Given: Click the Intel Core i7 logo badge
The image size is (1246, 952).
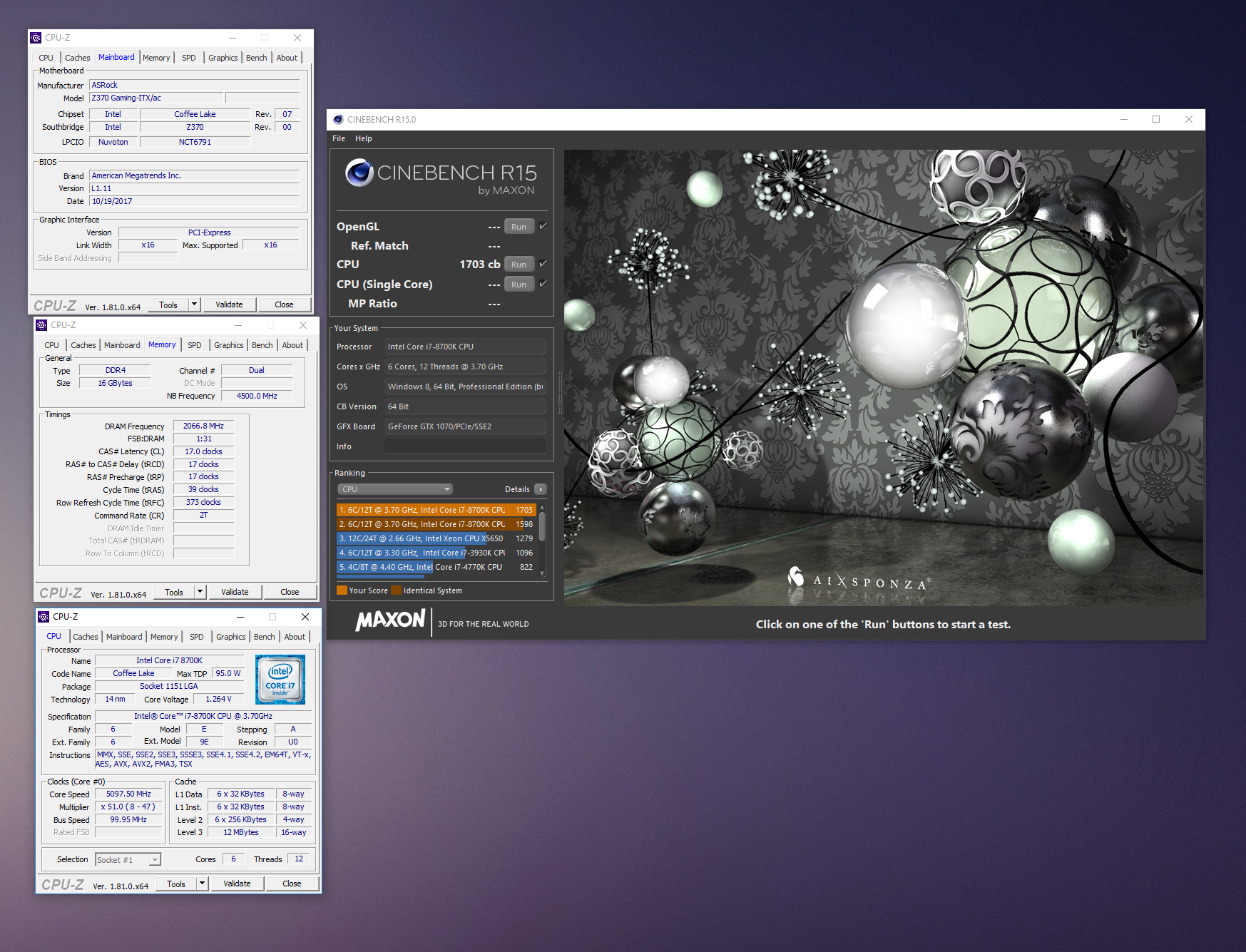Looking at the screenshot, I should tap(280, 680).
